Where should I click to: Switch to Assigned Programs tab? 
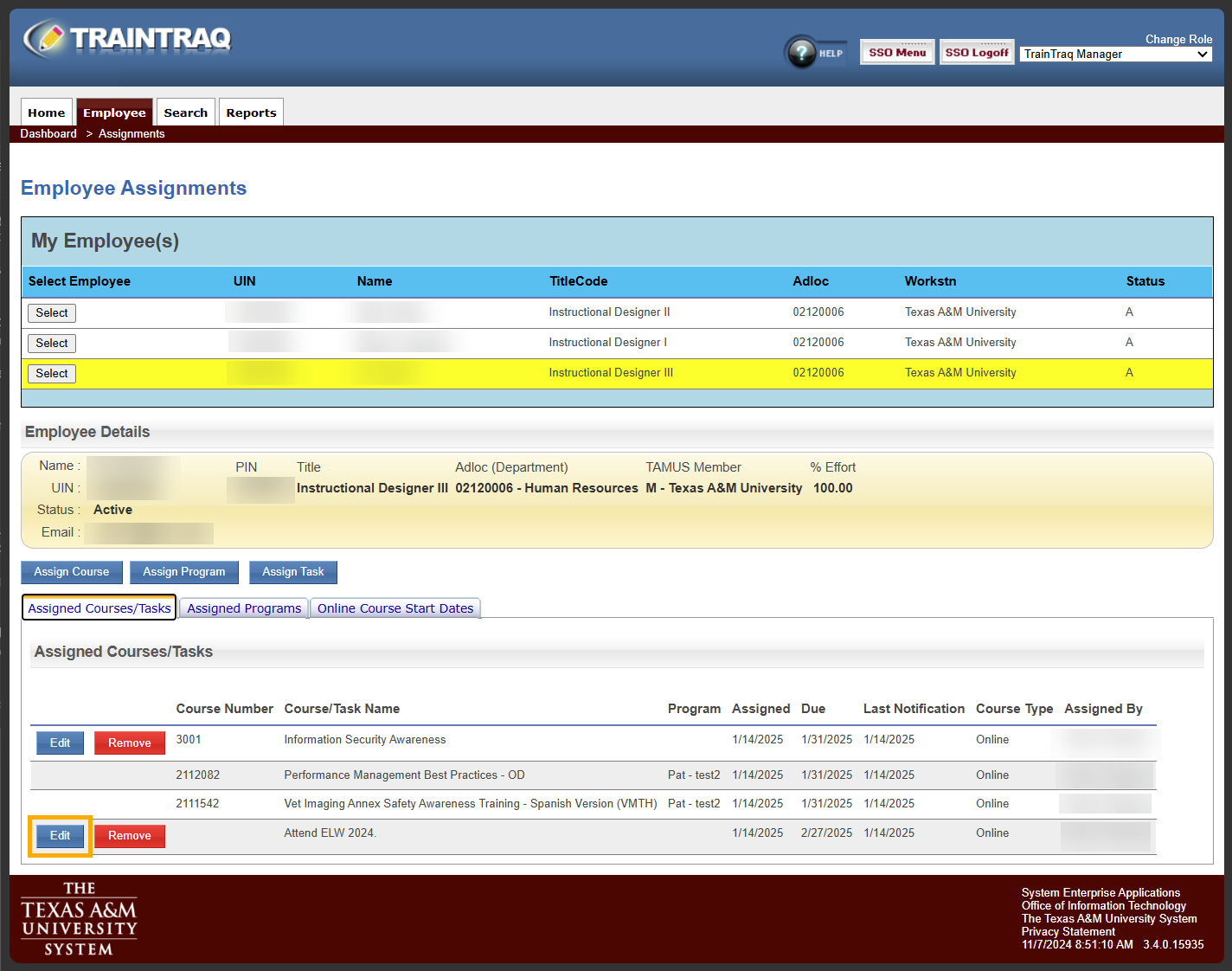tap(244, 608)
